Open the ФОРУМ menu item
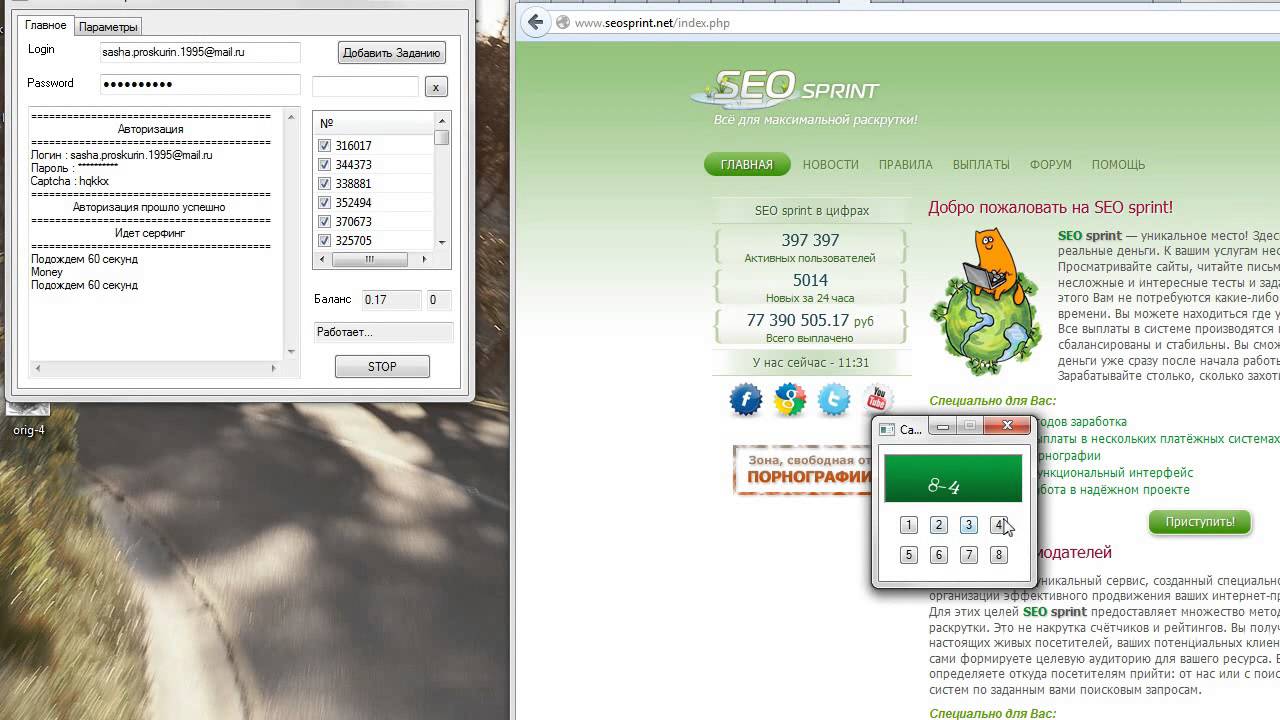Screen dimensions: 1280x720 pos(1050,165)
